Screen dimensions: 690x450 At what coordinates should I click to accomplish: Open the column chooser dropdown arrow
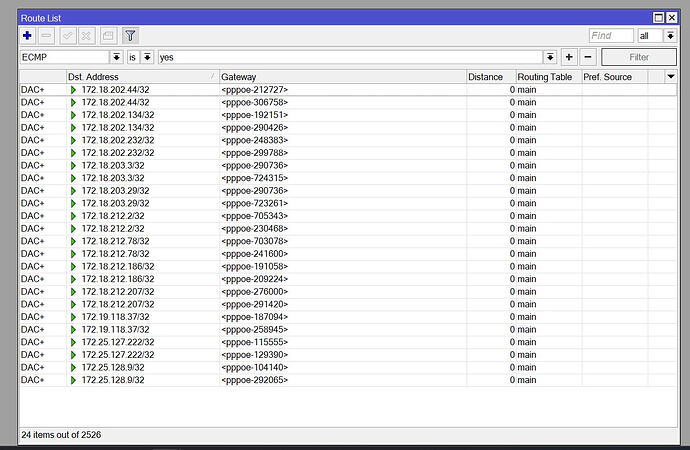[x=671, y=77]
